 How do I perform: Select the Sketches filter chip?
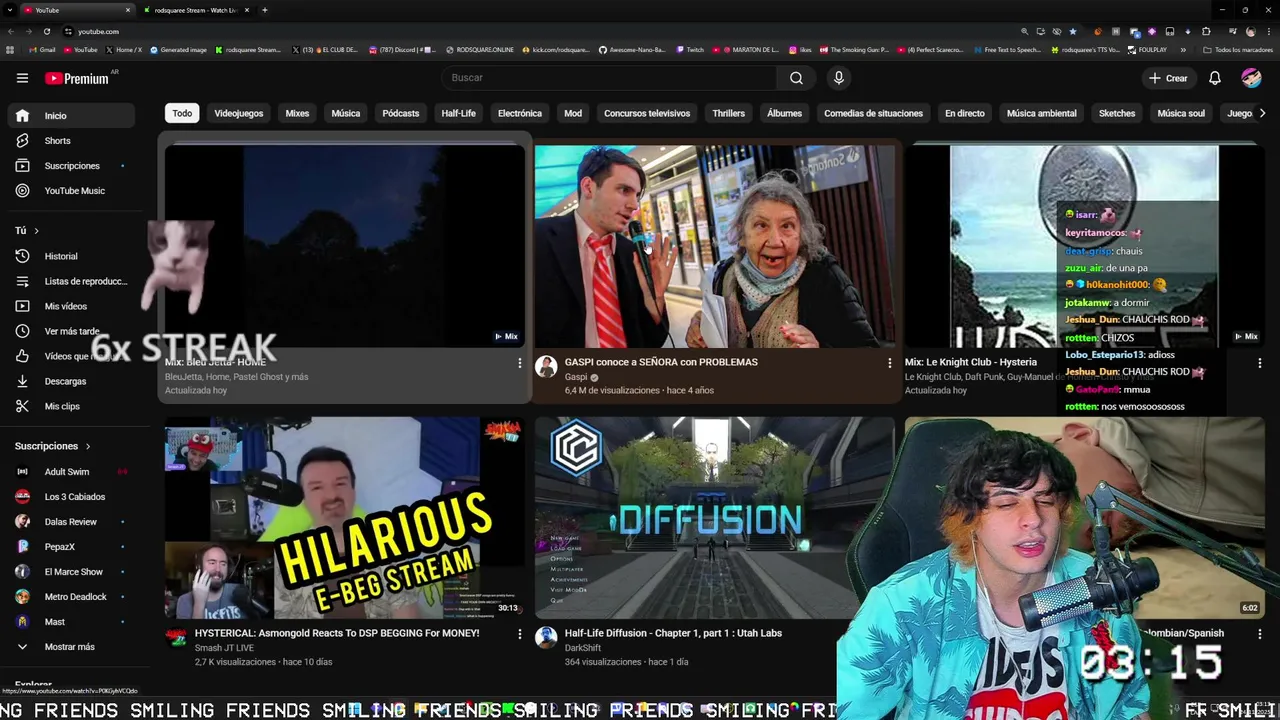(1117, 113)
